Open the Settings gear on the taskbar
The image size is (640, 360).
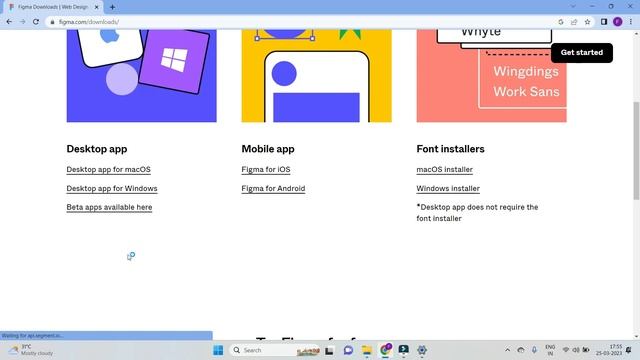pyautogui.click(x=422, y=350)
